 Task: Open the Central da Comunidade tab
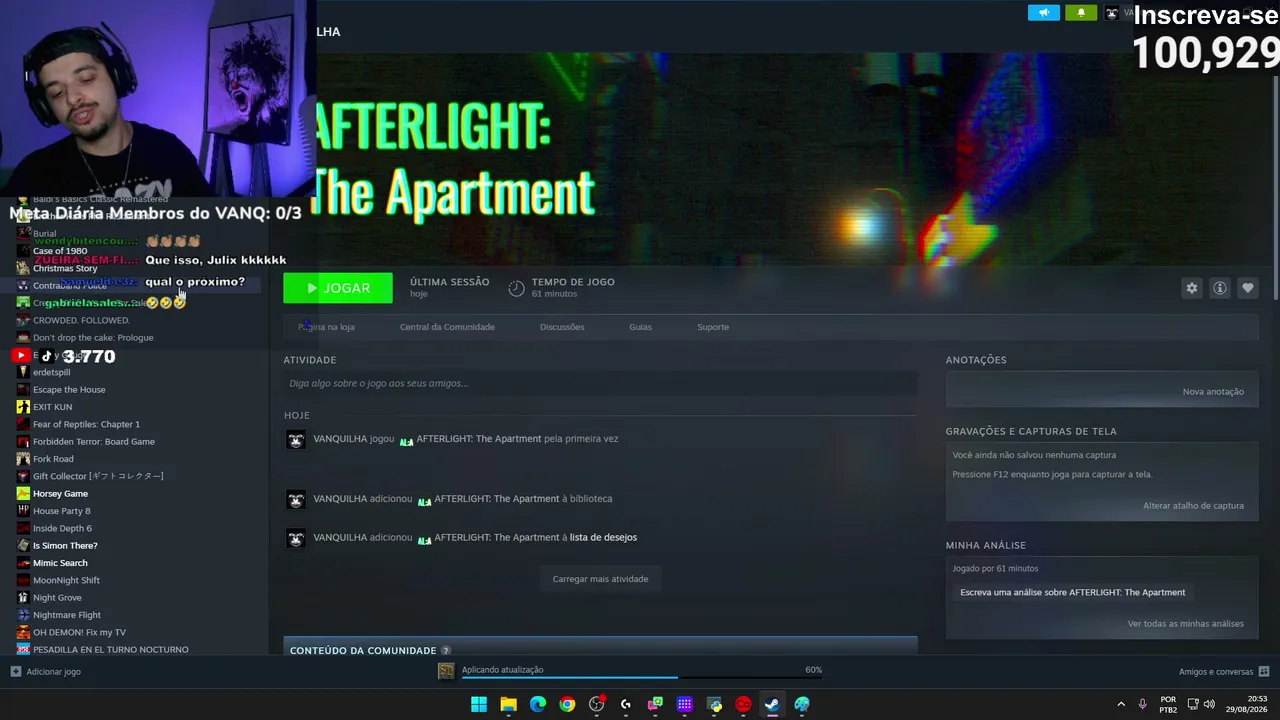(447, 327)
